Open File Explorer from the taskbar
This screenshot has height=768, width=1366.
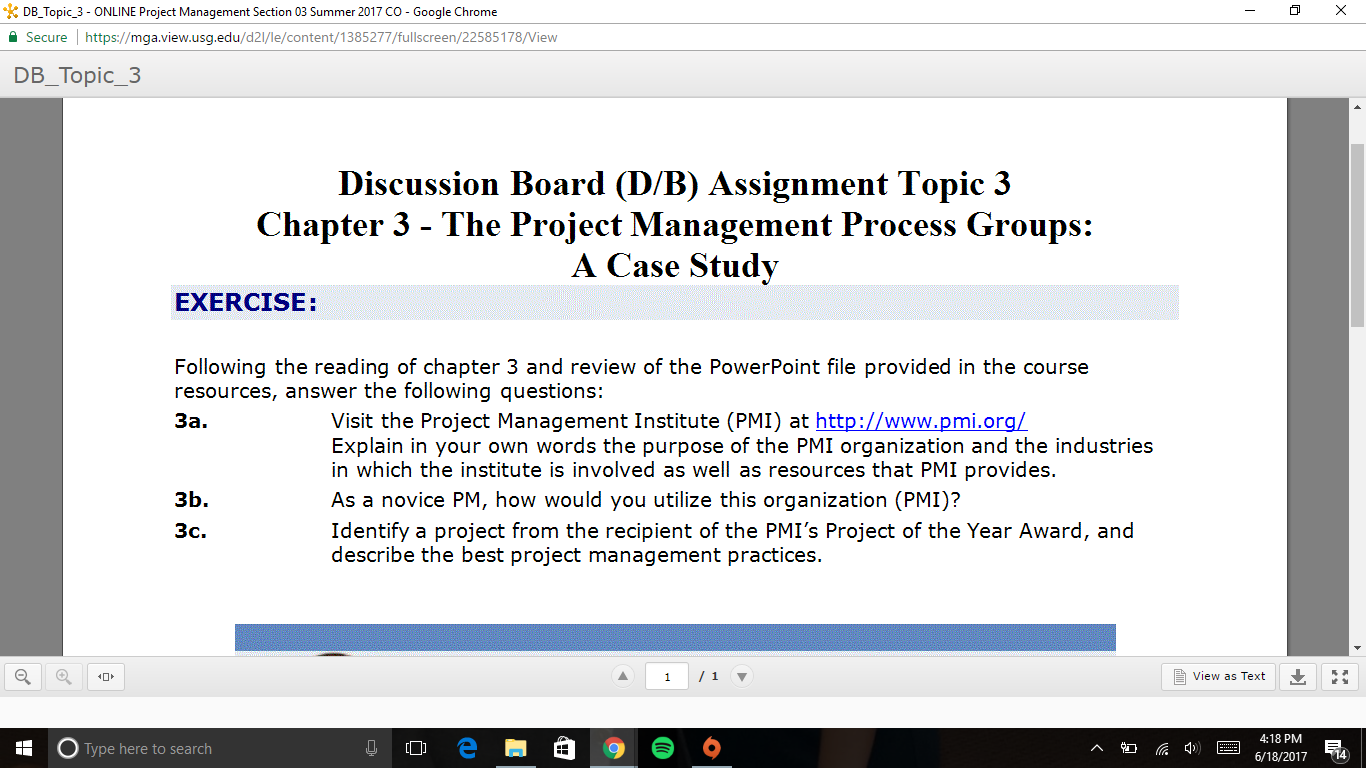515,748
